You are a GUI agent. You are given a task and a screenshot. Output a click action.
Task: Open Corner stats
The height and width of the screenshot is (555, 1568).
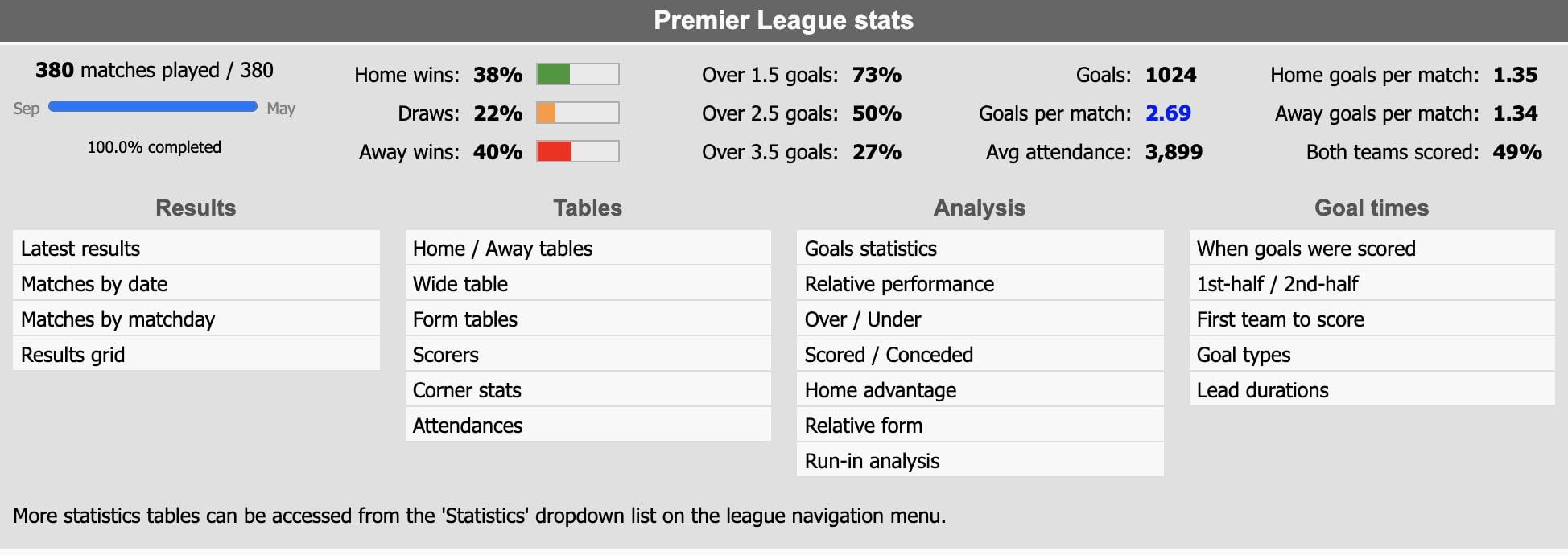588,389
